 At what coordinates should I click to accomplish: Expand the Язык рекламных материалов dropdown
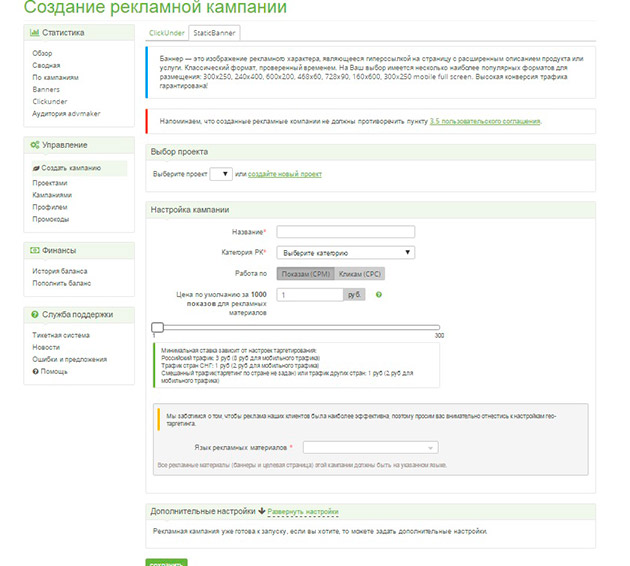(370, 447)
